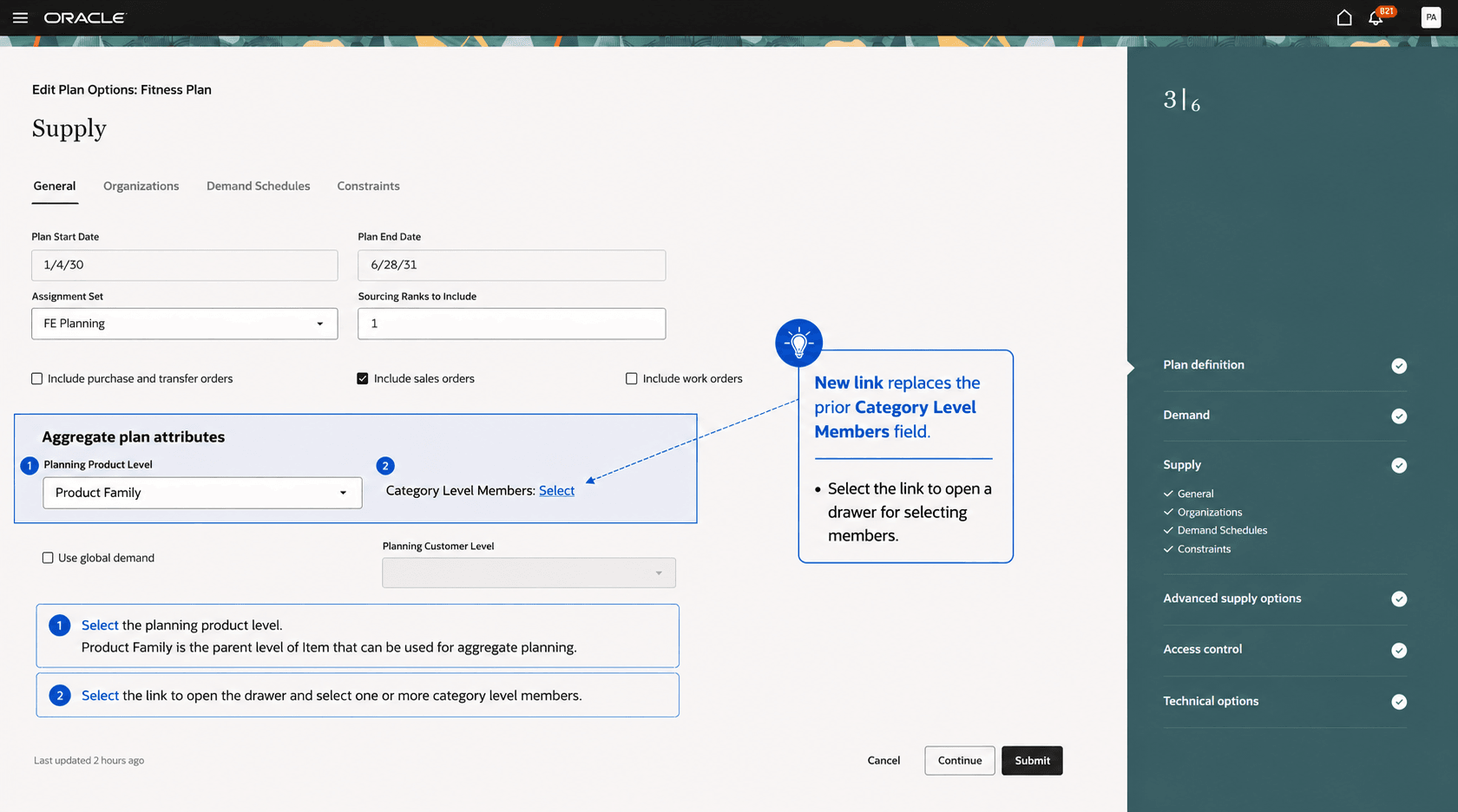Click the 'Last updated 2 hours ago' text
Viewport: 1458px width, 812px height.
(x=89, y=761)
